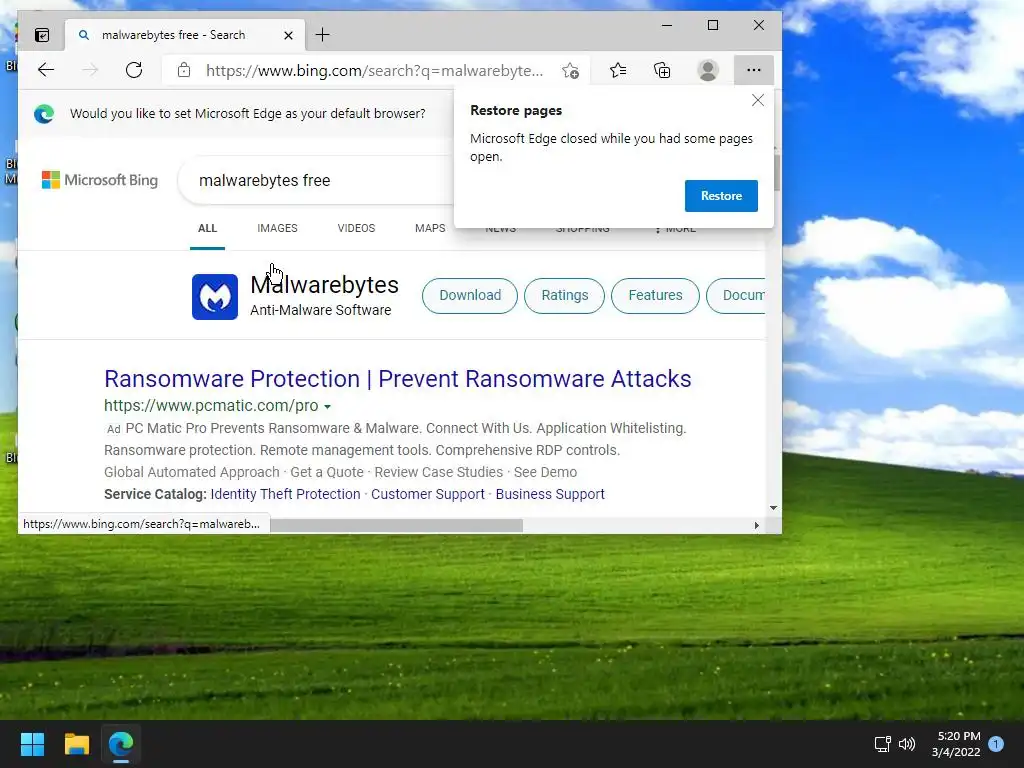Open a new tab with plus button
The height and width of the screenshot is (768, 1024).
click(x=322, y=35)
